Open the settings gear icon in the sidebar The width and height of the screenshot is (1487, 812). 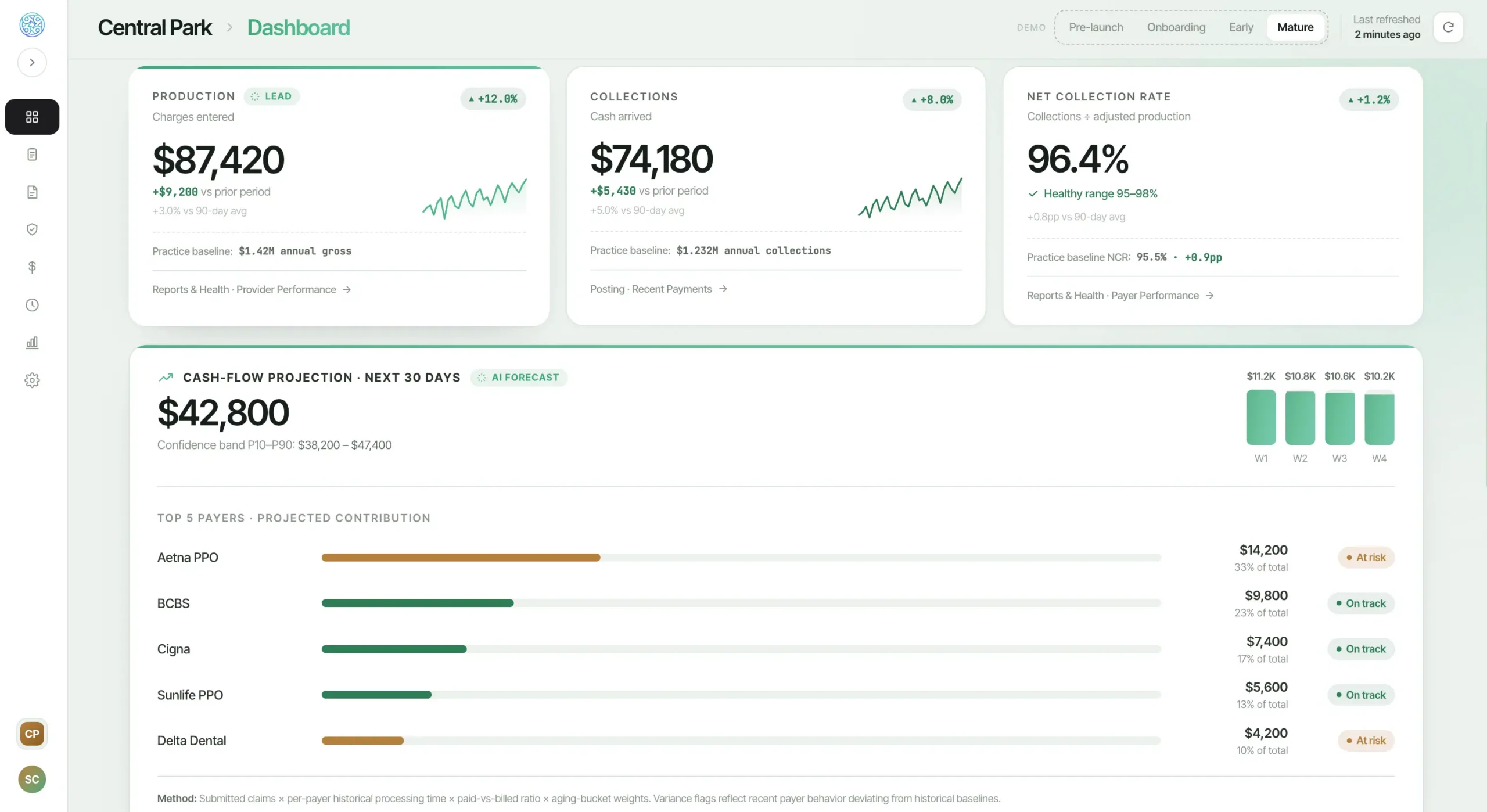(x=32, y=380)
